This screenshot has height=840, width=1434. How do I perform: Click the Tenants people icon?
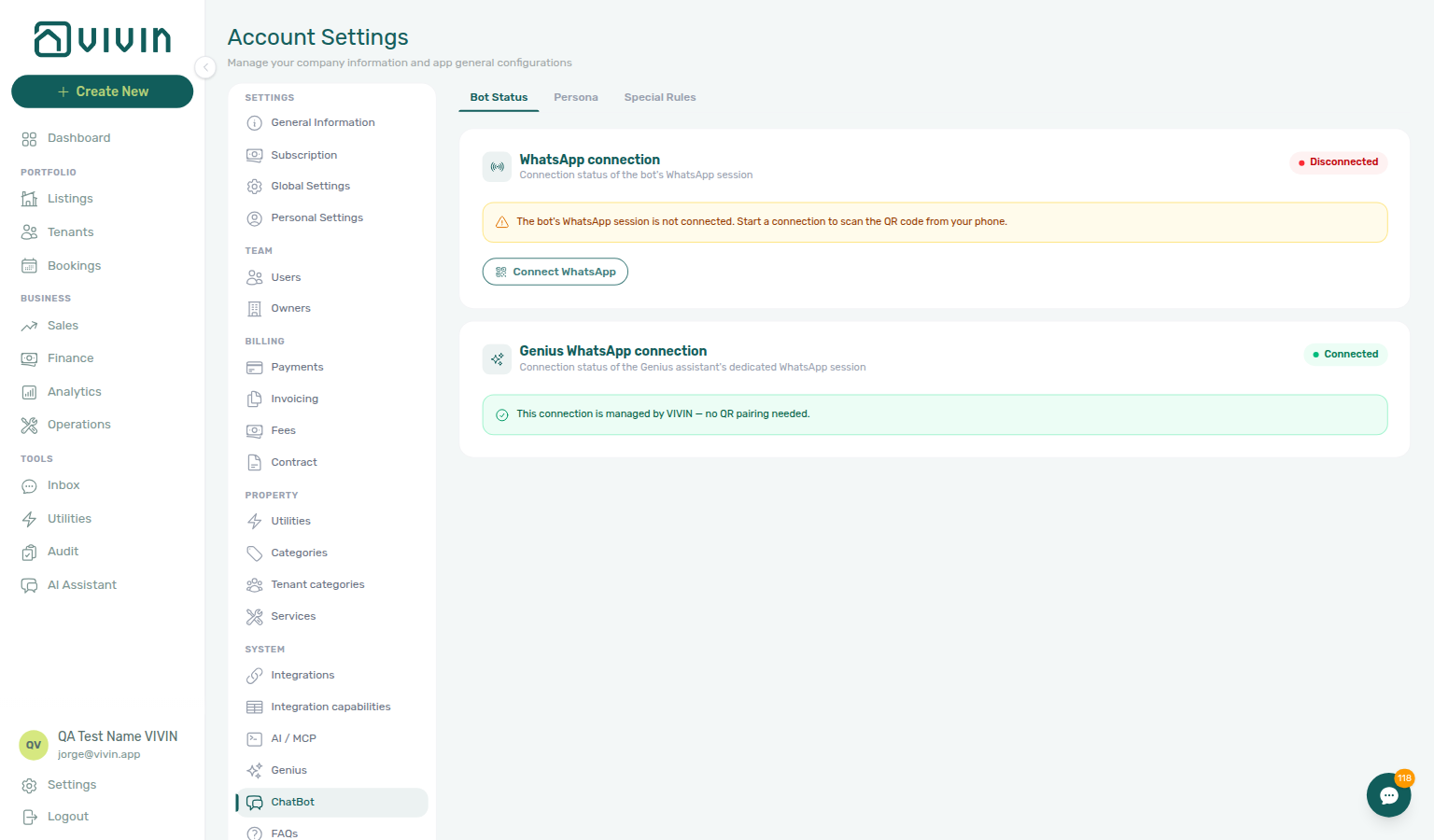pyautogui.click(x=29, y=232)
